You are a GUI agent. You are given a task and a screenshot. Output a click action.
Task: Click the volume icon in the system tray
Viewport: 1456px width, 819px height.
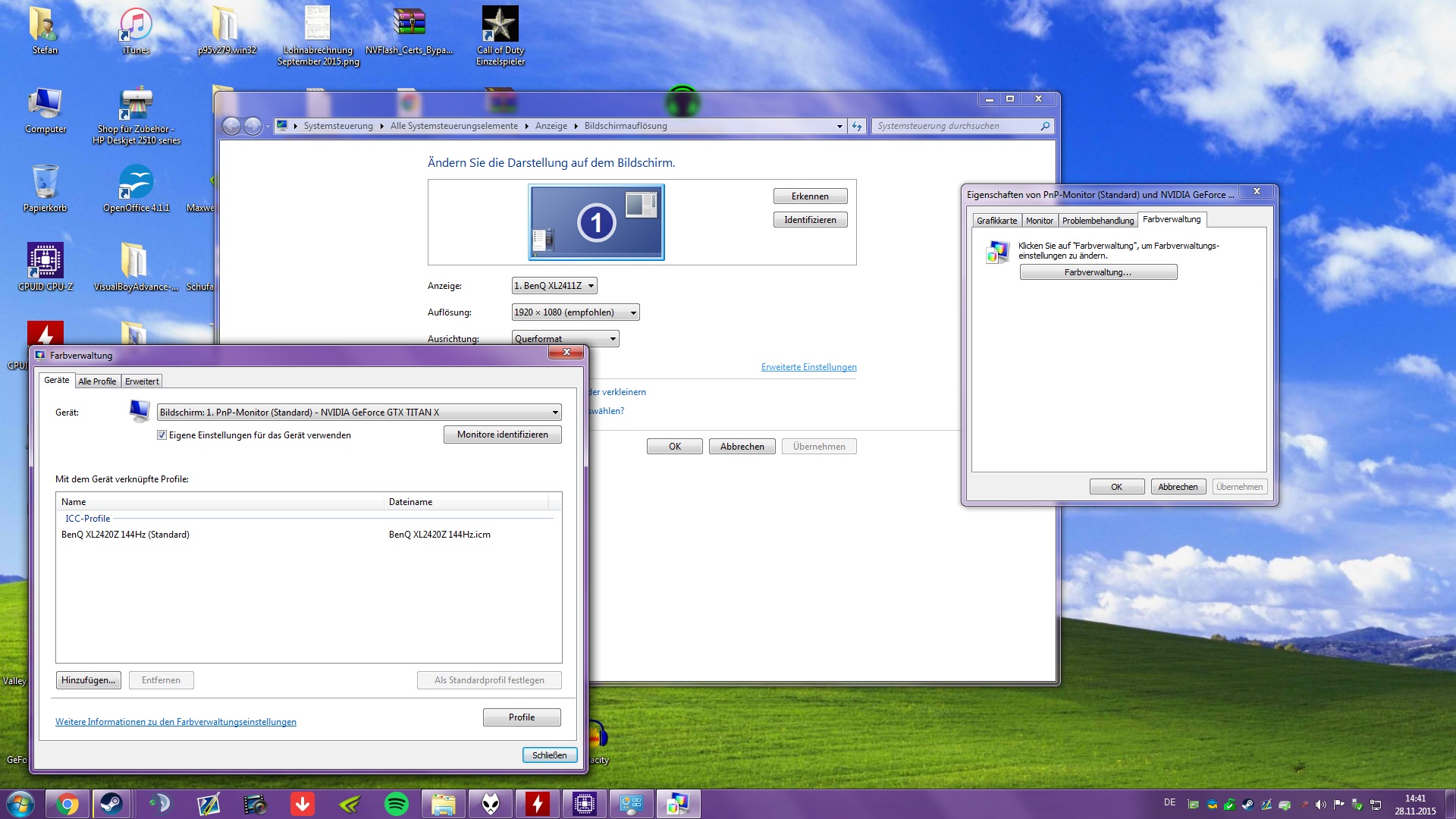point(1320,805)
